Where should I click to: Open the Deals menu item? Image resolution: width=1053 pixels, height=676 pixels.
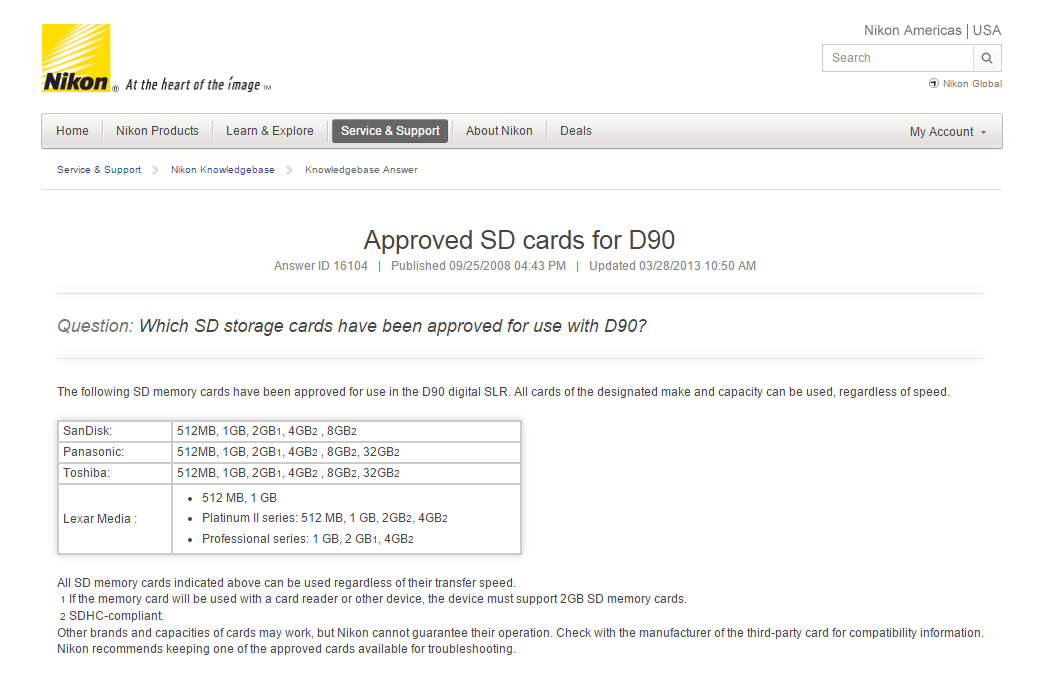click(x=576, y=131)
